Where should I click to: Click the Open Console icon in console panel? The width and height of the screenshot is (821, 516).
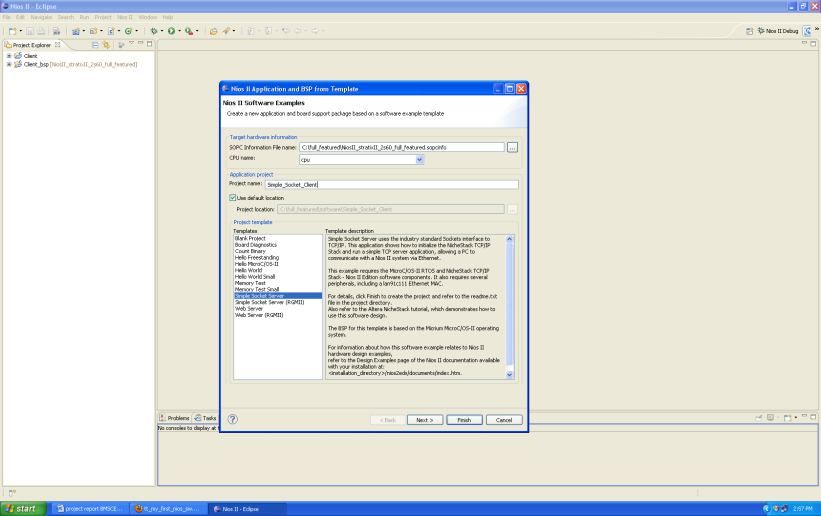pos(787,418)
